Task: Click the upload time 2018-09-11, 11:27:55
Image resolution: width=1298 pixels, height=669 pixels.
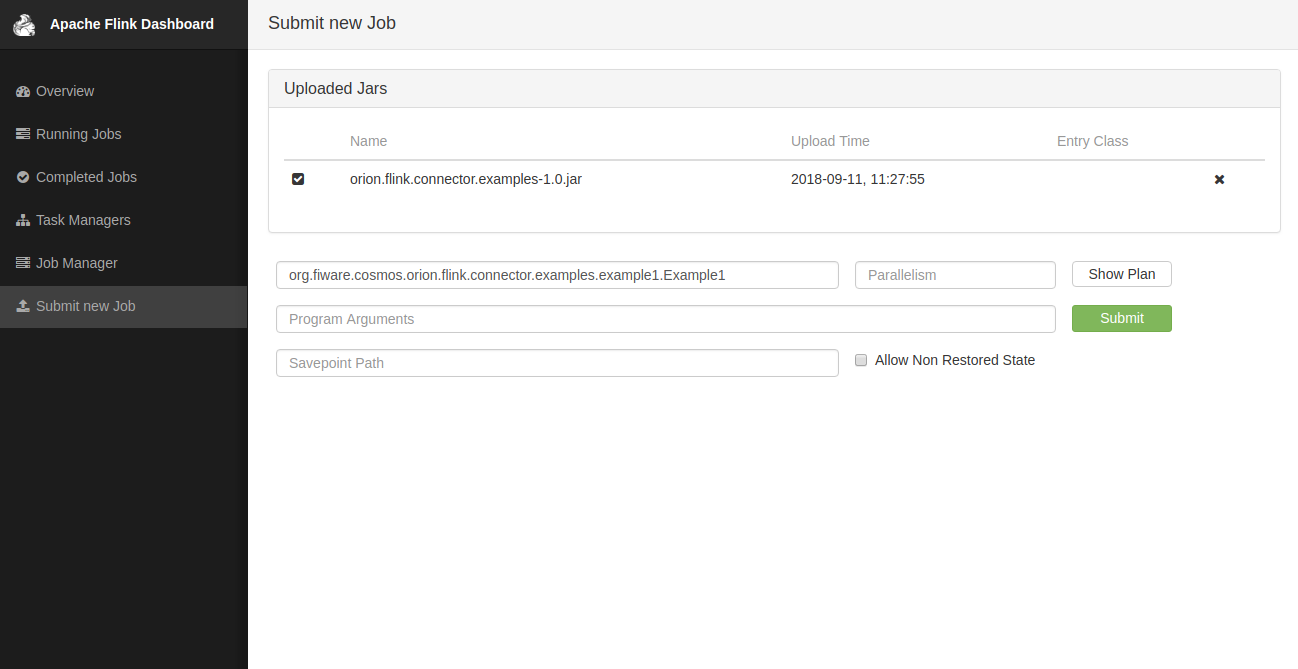Action: pyautogui.click(x=858, y=179)
